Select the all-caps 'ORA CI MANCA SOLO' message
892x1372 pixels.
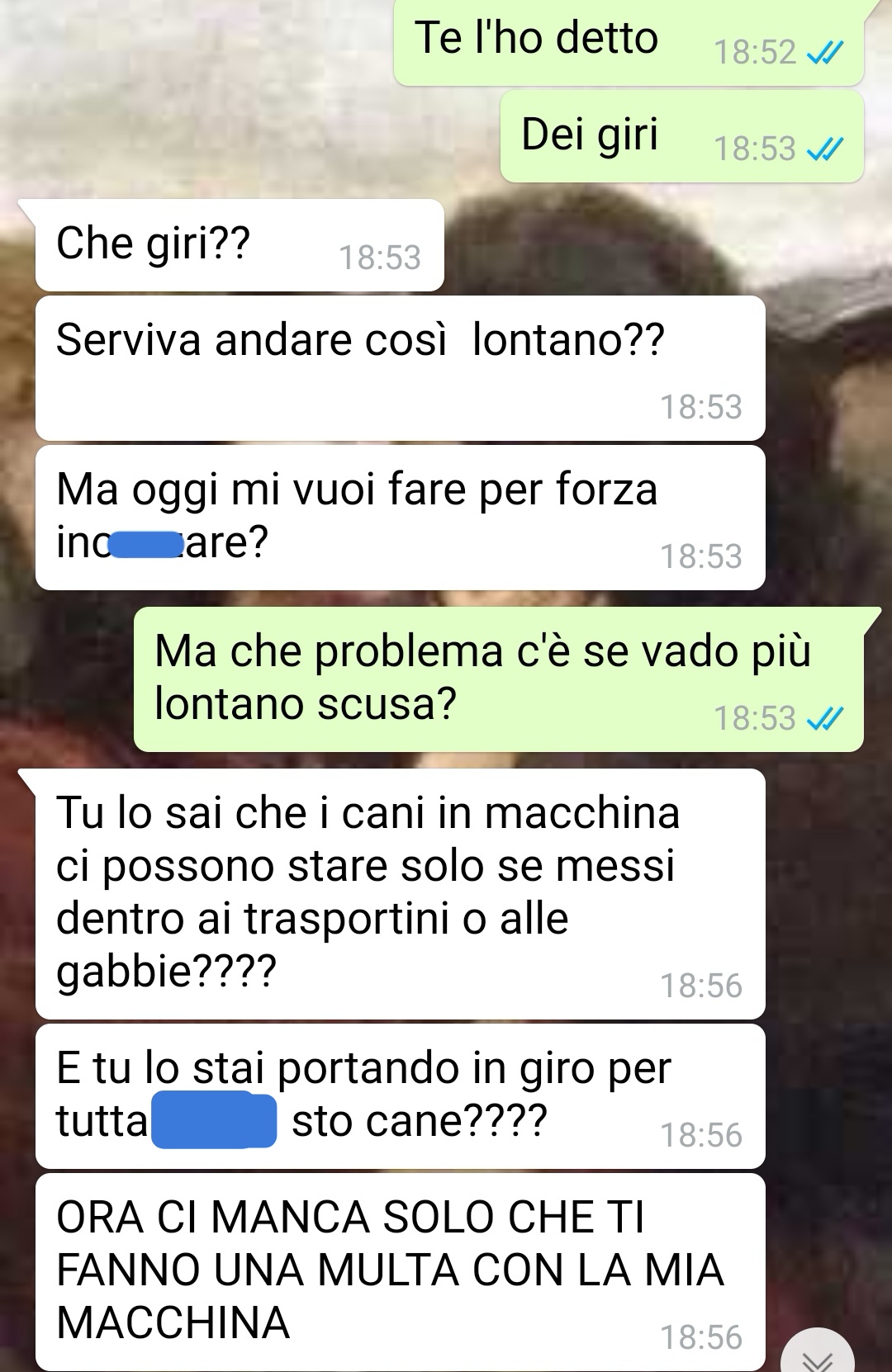click(401, 1272)
